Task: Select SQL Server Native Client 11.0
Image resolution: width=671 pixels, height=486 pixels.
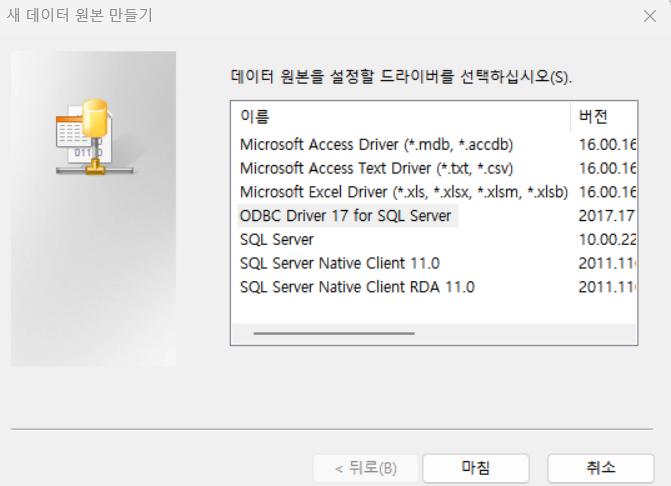Action: (340, 263)
